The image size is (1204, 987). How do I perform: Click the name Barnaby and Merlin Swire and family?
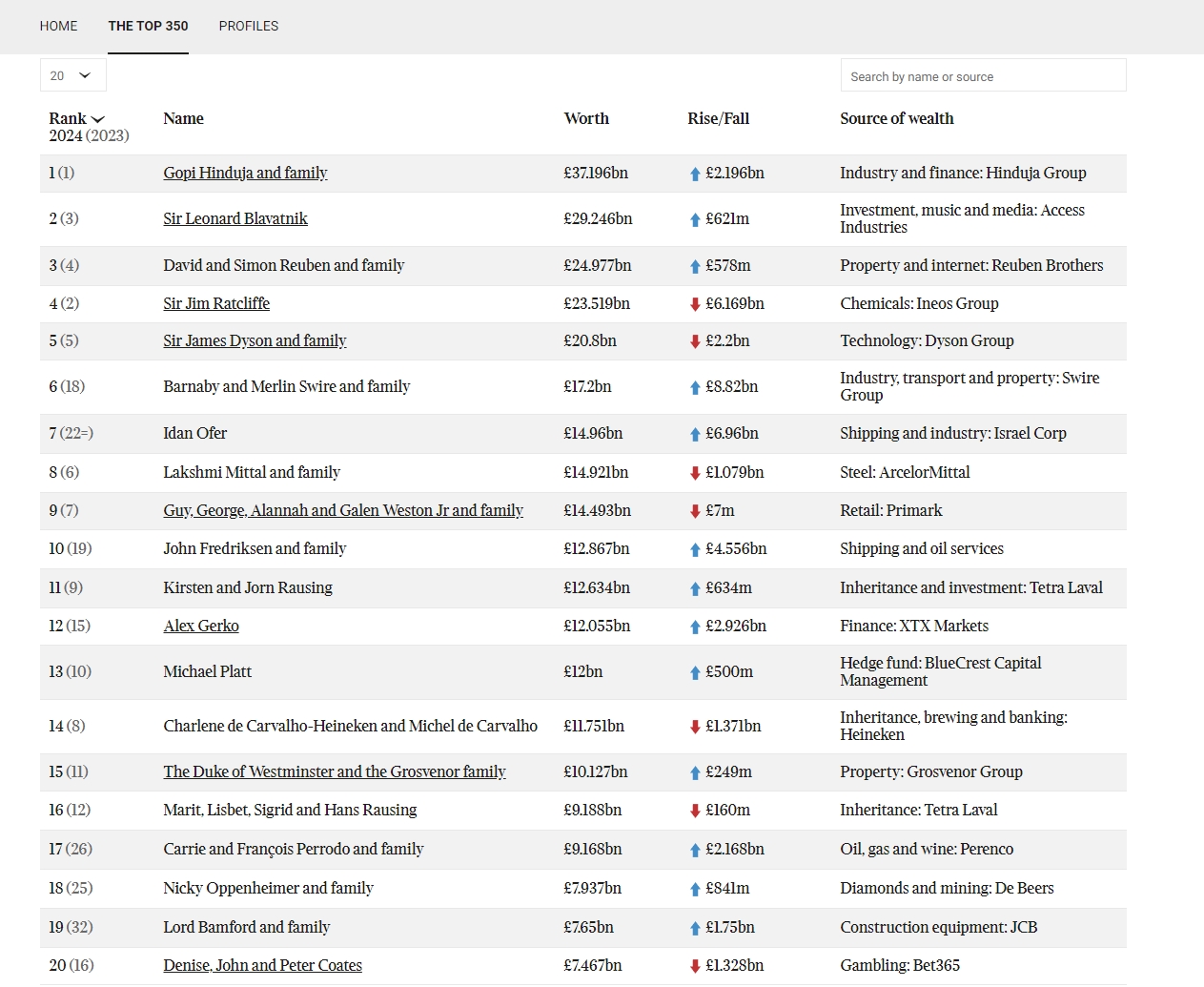(286, 386)
